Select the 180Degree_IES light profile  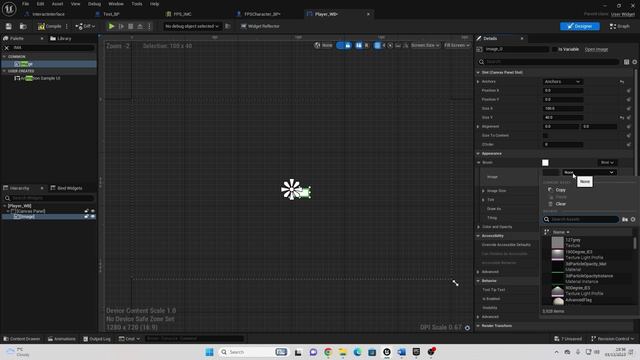pos(588,255)
